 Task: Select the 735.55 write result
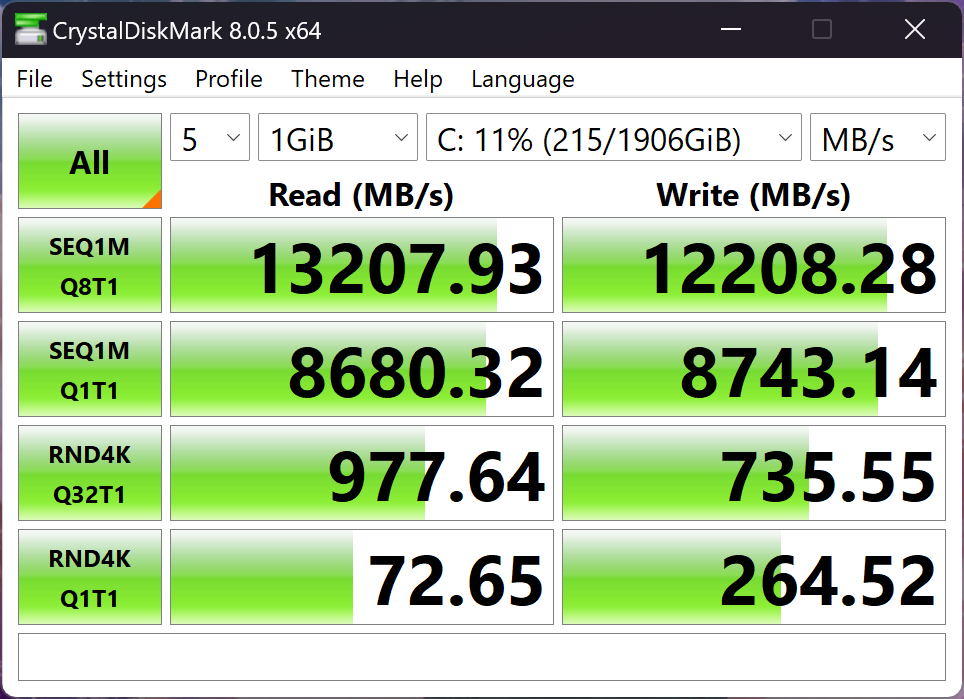pos(754,473)
